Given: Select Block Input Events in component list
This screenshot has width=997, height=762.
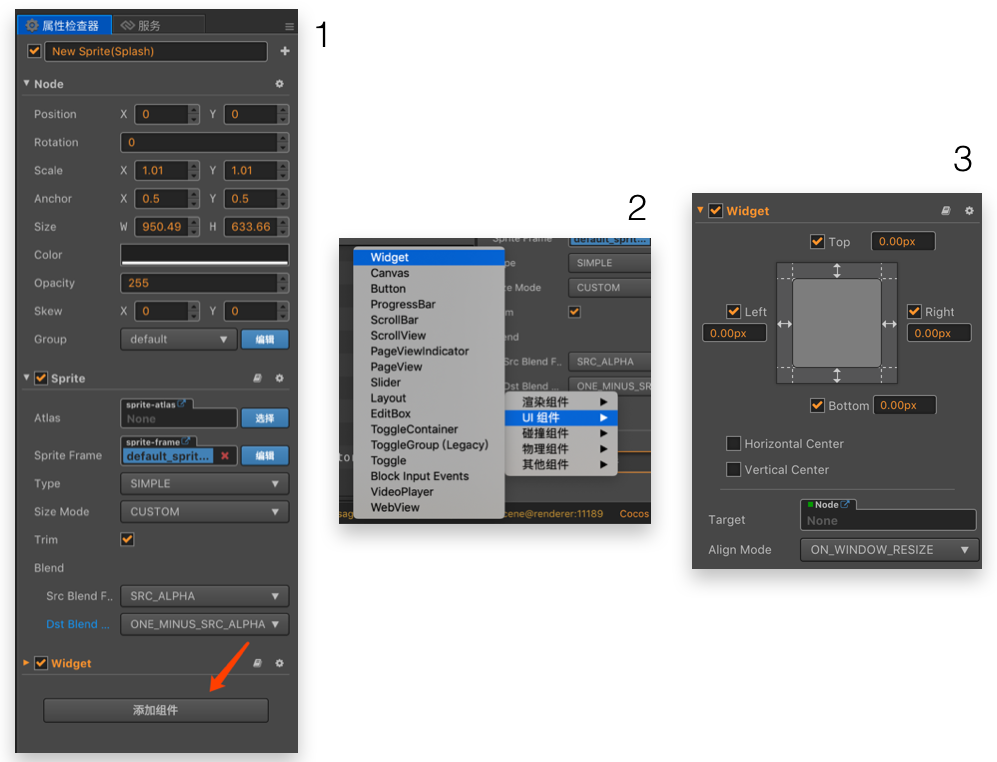Looking at the screenshot, I should (x=429, y=476).
